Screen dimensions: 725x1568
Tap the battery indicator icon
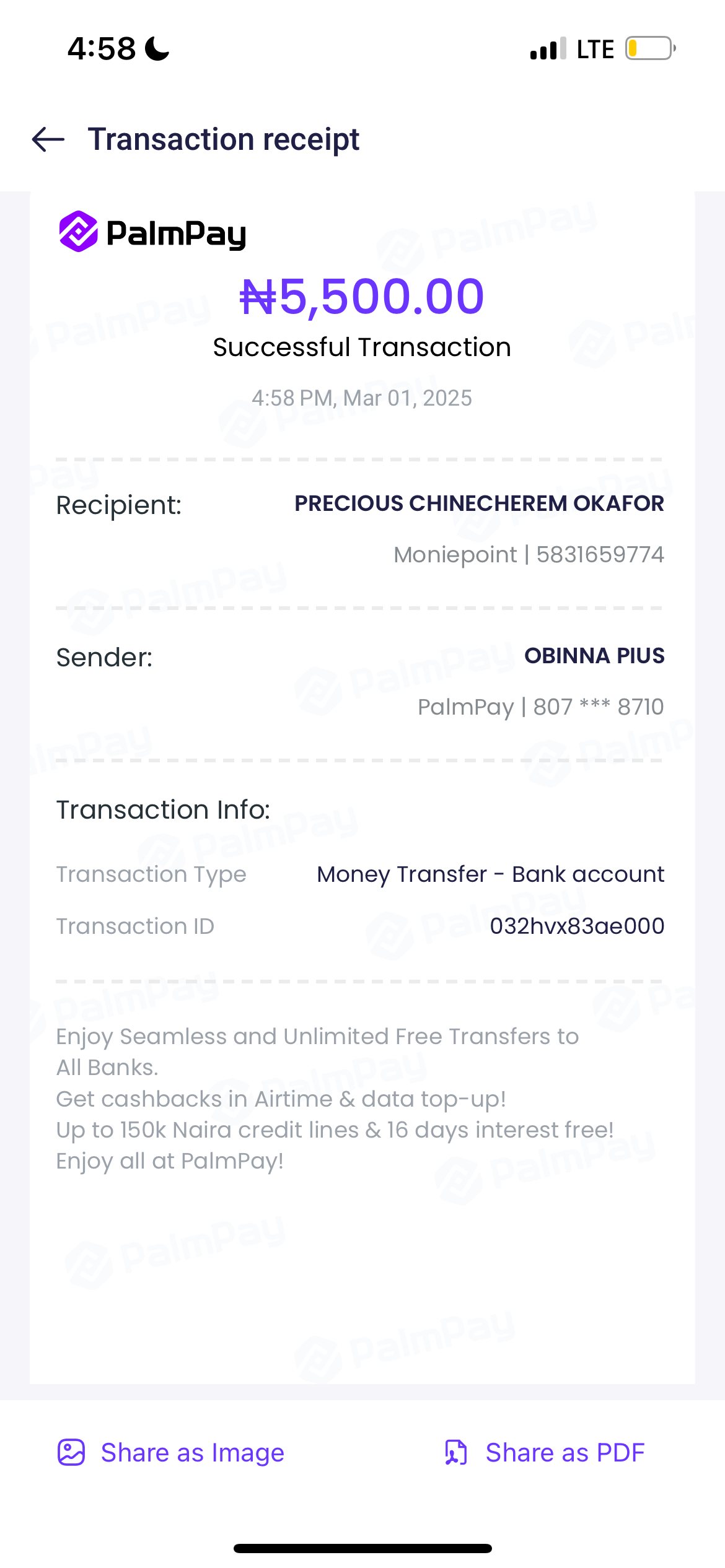[x=649, y=48]
